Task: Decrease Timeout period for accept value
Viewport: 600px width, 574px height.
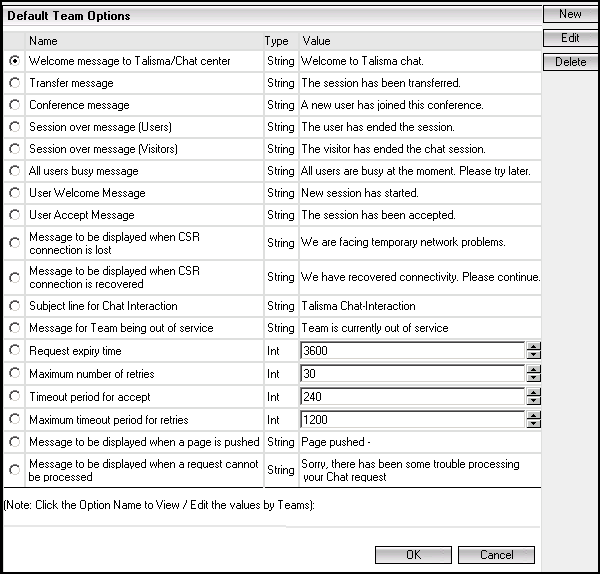Action: [533, 400]
